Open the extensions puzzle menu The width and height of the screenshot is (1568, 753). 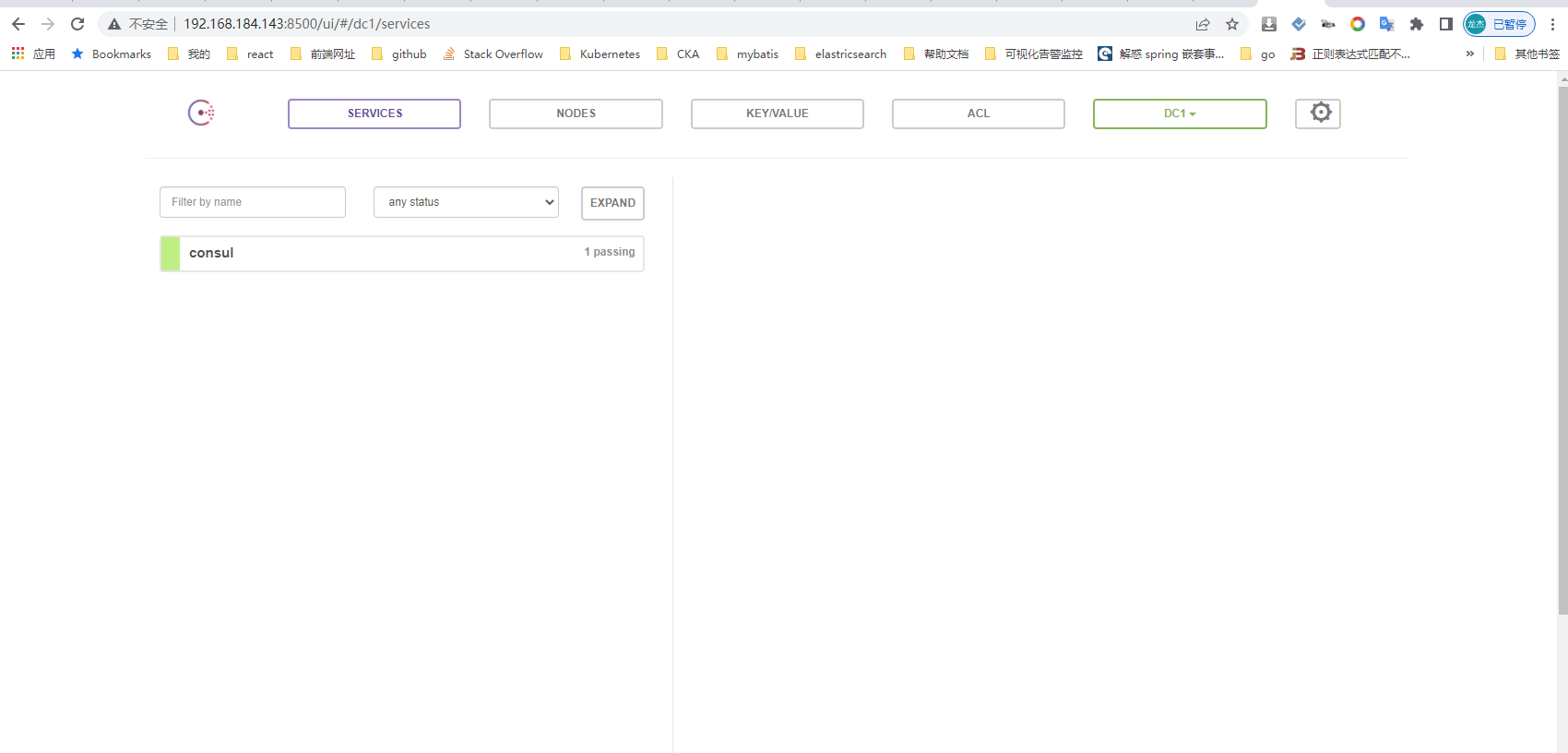(1417, 24)
